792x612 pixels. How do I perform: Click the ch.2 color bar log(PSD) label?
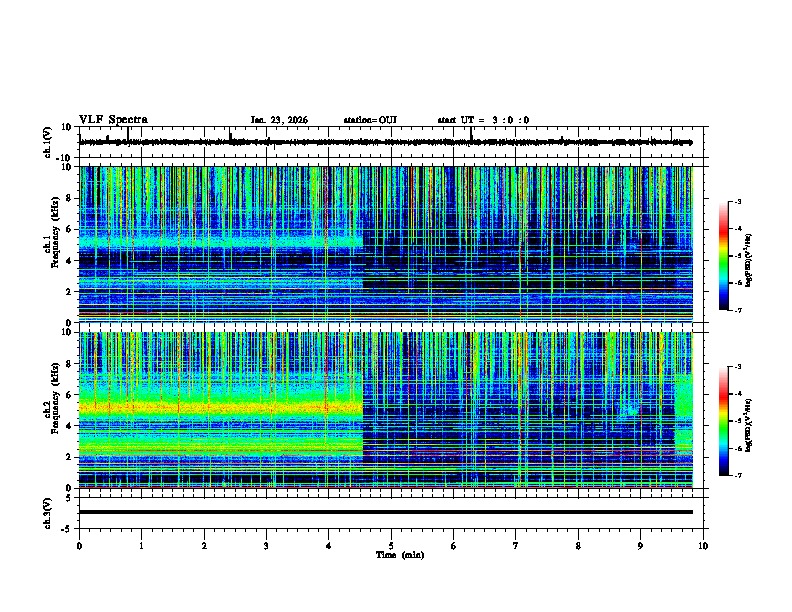pyautogui.click(x=749, y=425)
